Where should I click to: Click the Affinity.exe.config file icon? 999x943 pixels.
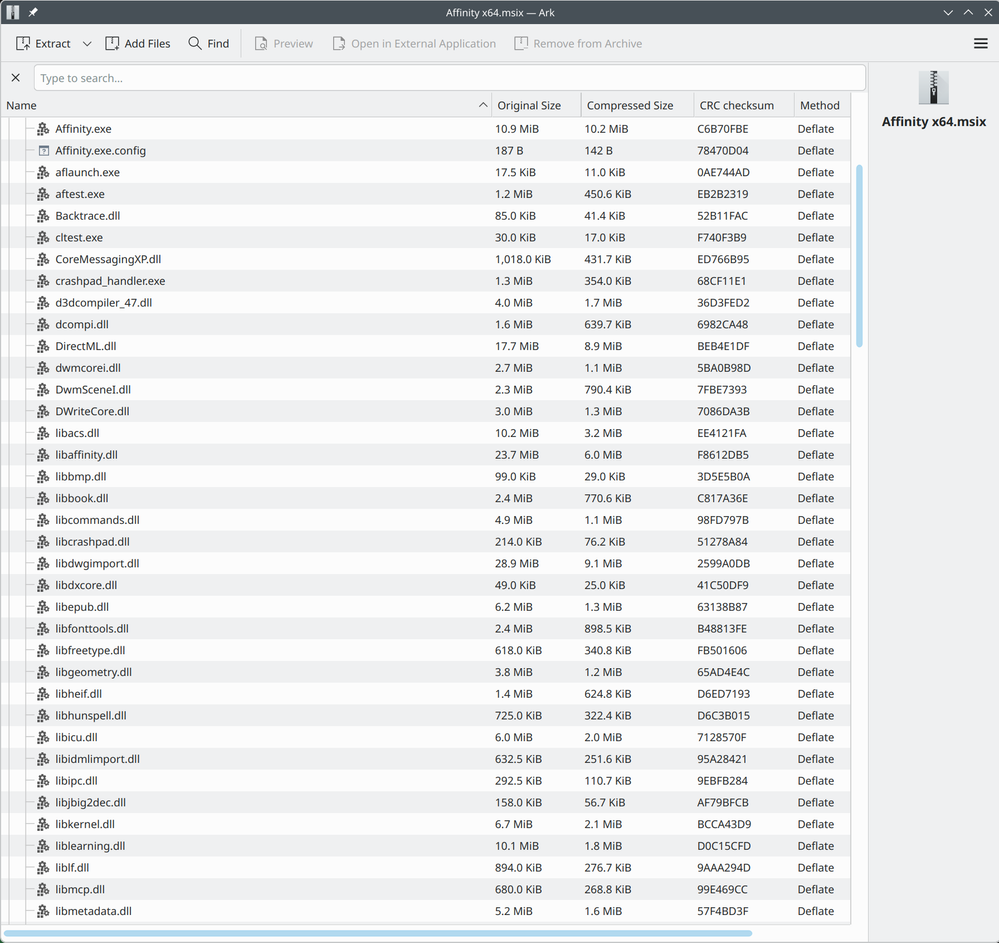pos(43,150)
